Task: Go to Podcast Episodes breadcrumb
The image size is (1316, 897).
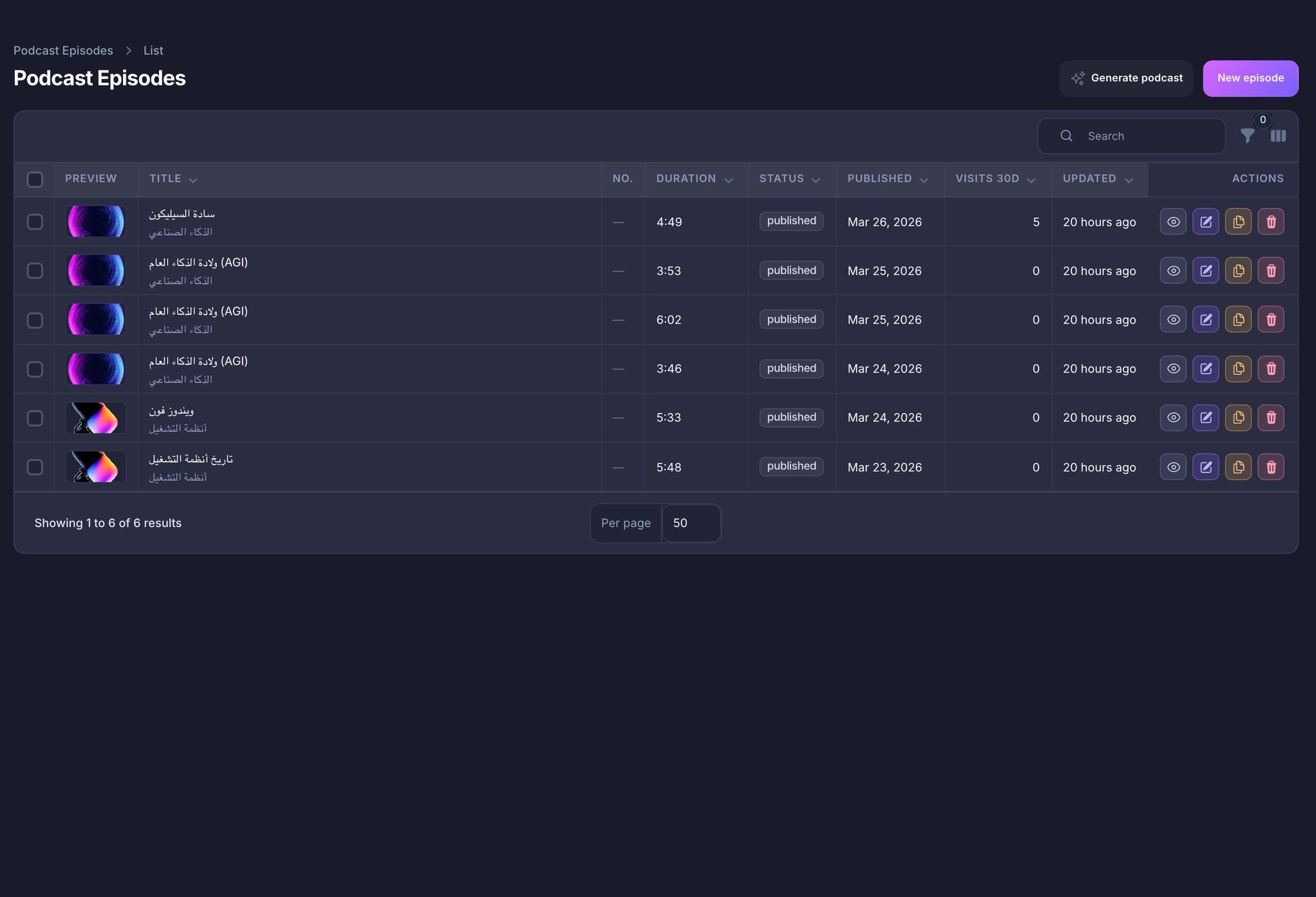Action: coord(63,50)
